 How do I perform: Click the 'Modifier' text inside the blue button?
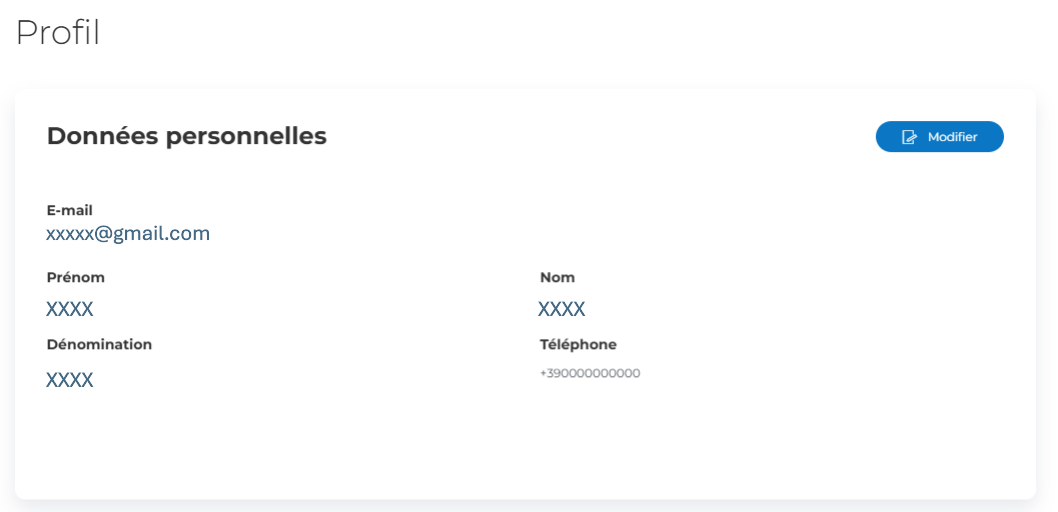click(x=953, y=137)
